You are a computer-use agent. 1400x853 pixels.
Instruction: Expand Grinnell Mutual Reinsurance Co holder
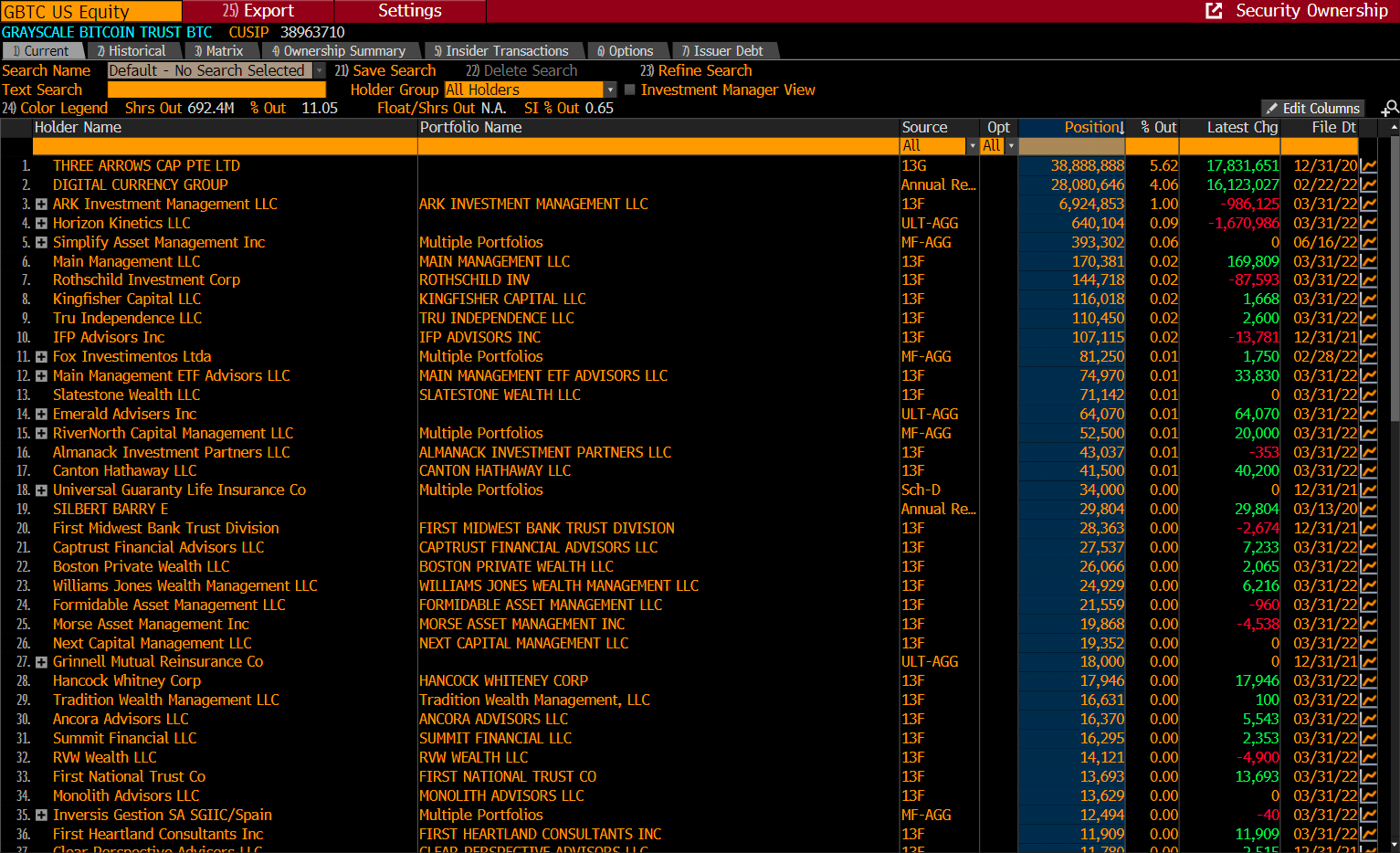[x=41, y=662]
